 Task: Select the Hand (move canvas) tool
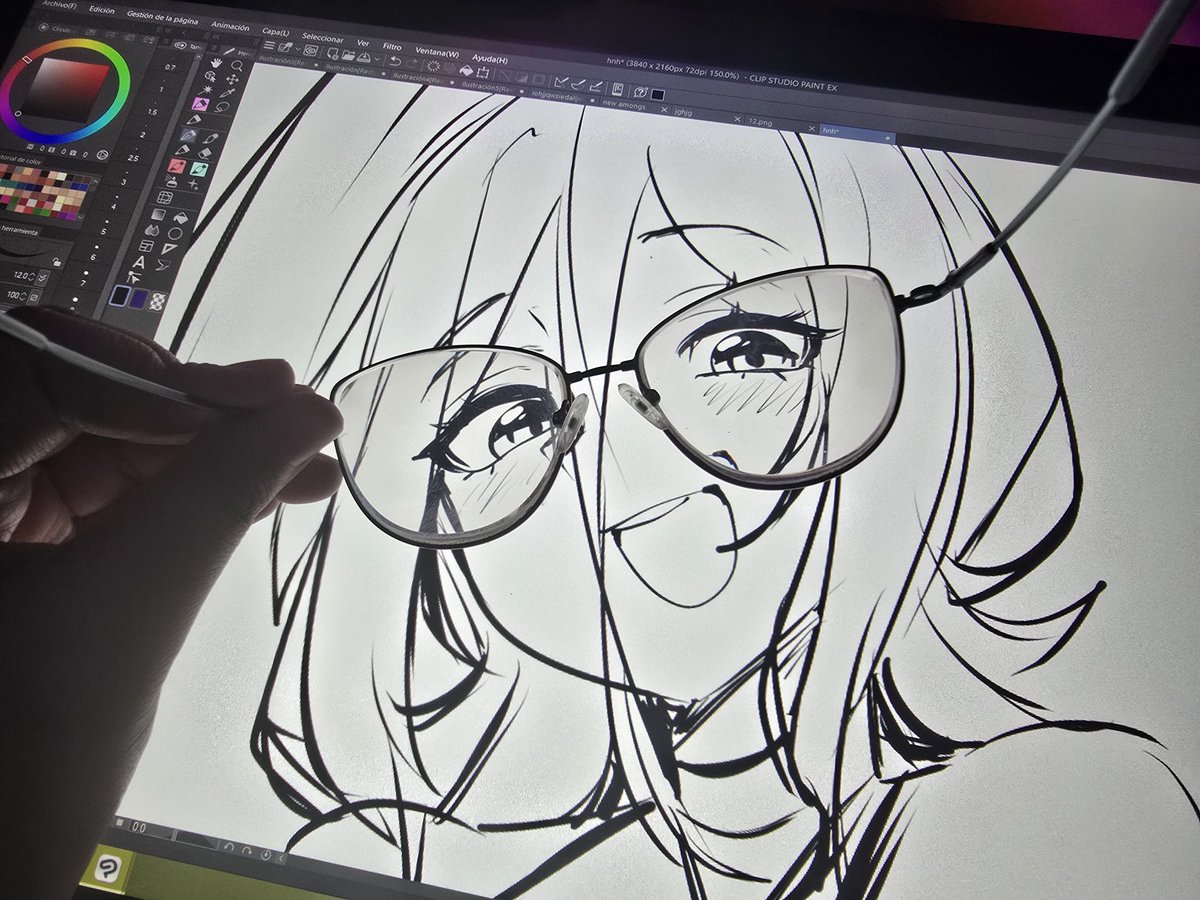click(216, 63)
